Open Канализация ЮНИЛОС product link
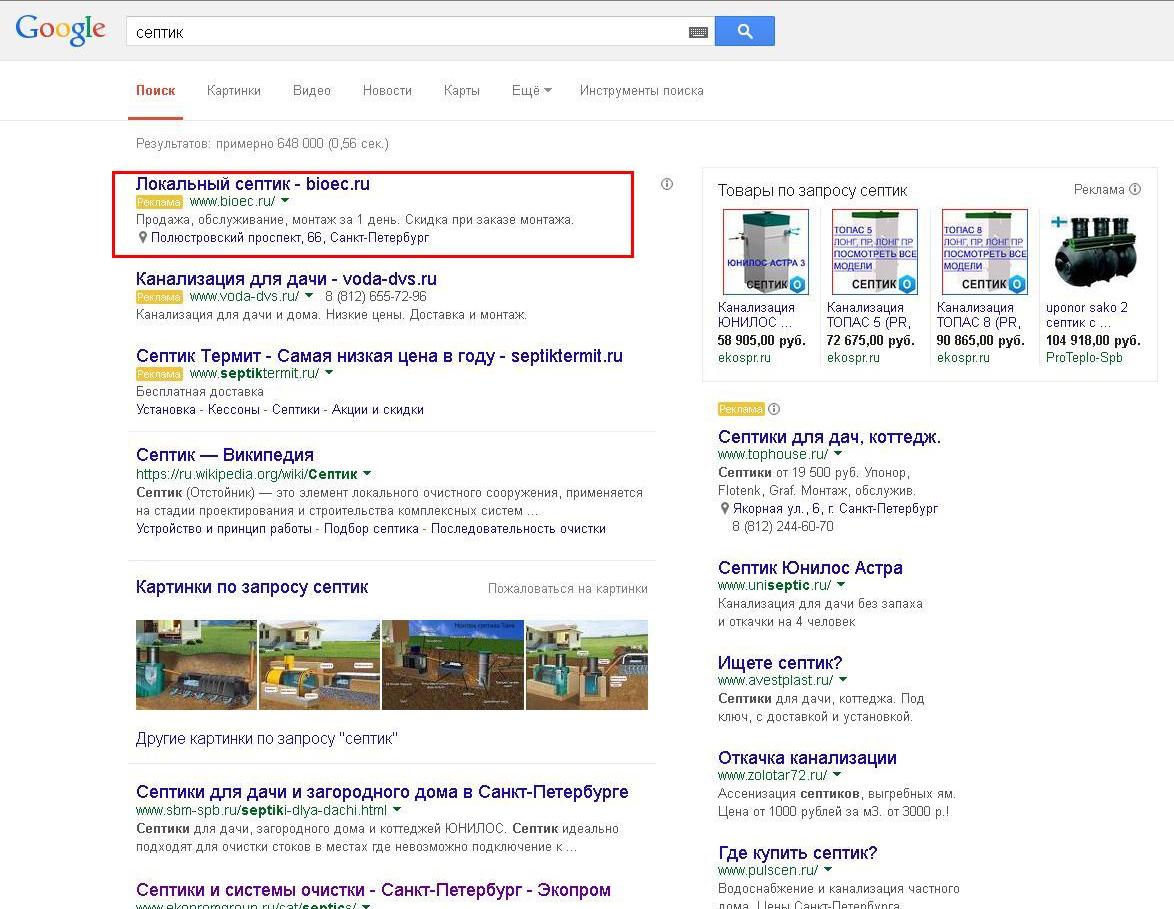Screen dimensions: 1174x909 [x=756, y=314]
